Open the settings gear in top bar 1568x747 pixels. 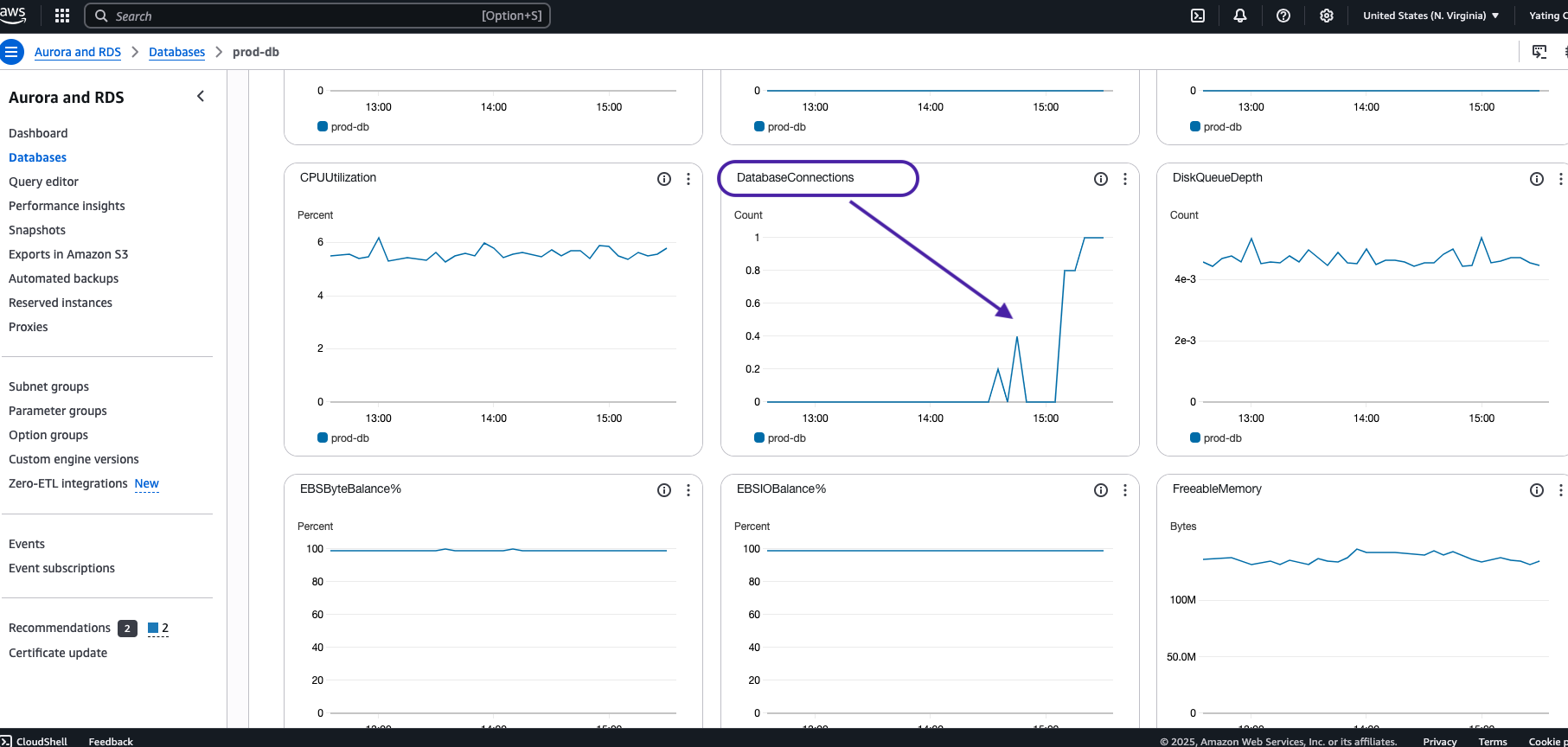point(1327,16)
